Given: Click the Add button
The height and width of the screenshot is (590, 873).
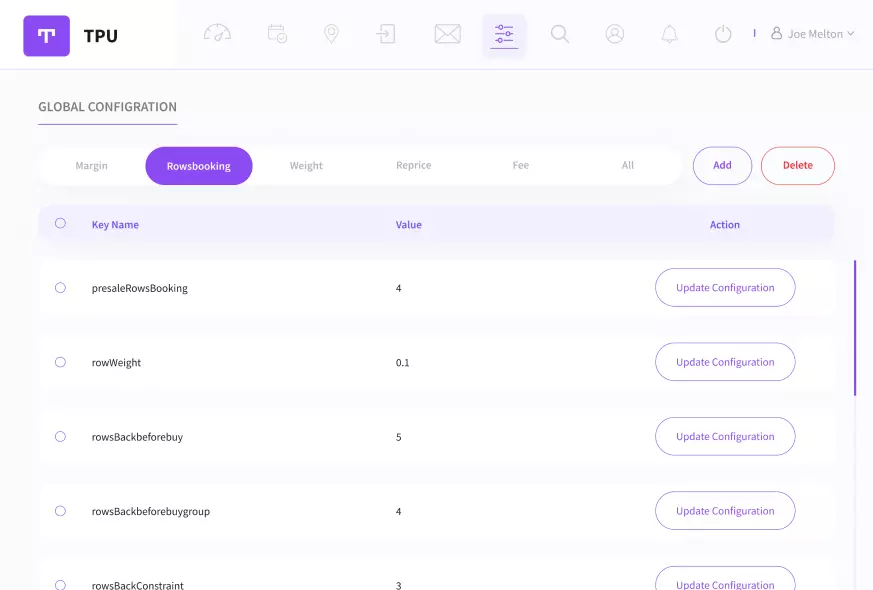Looking at the screenshot, I should [722, 166].
